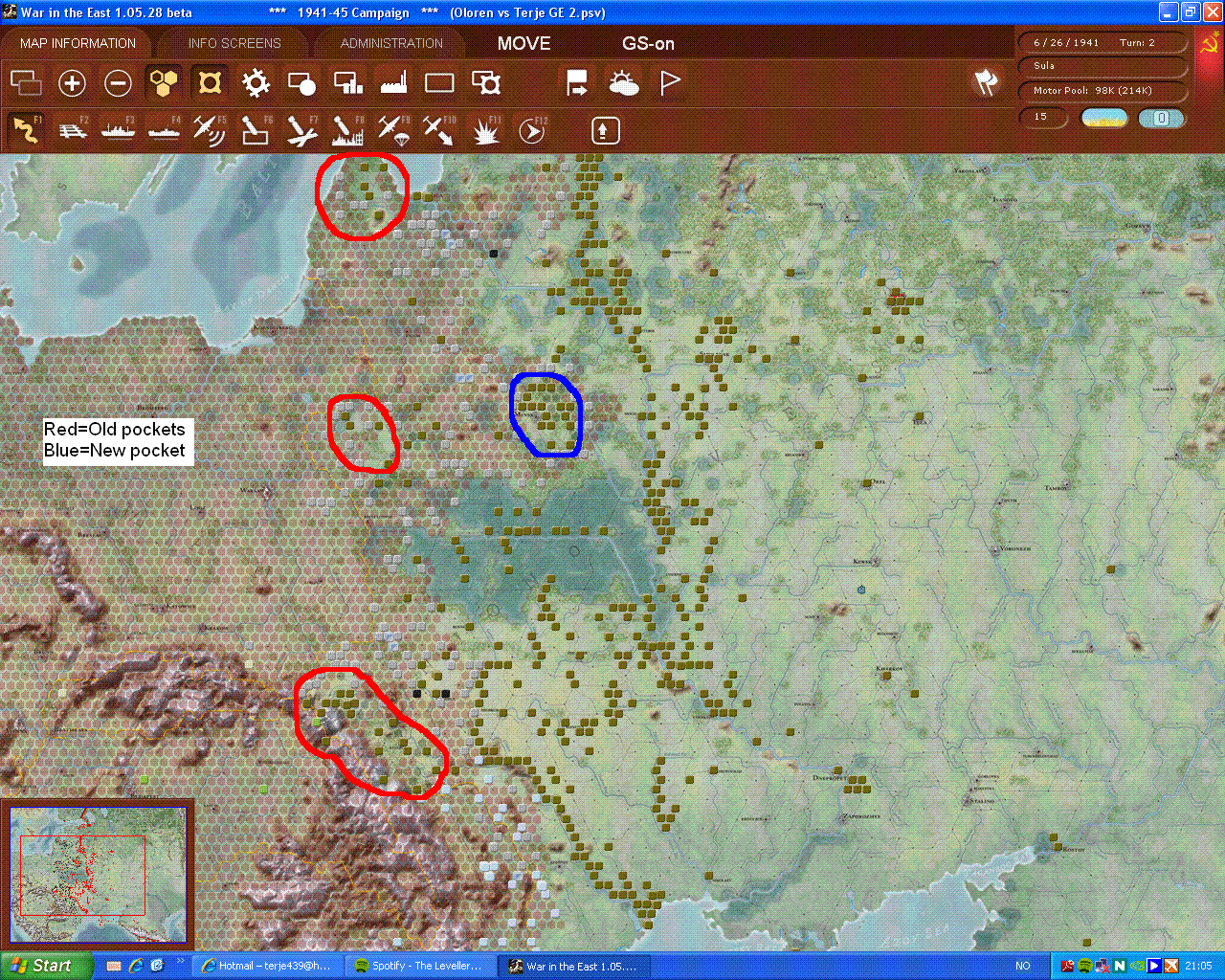Image resolution: width=1225 pixels, height=980 pixels.
Task: Click the taskbar clock 21:05
Action: tap(1198, 966)
